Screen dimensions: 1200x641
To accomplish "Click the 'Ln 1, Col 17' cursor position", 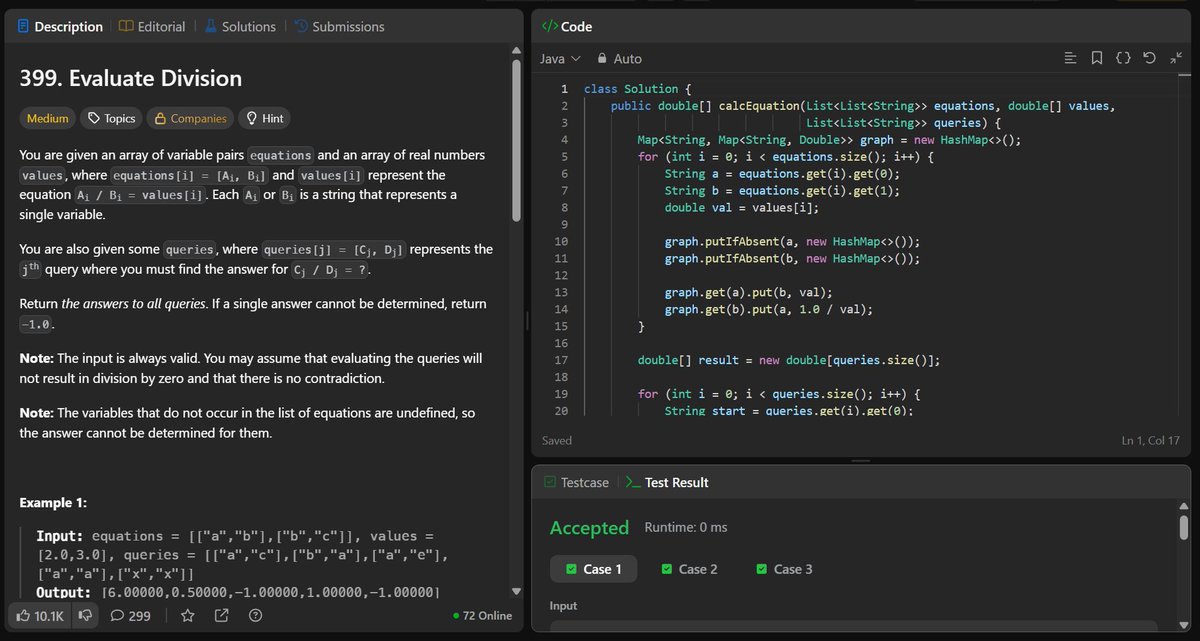I will 1152,440.
